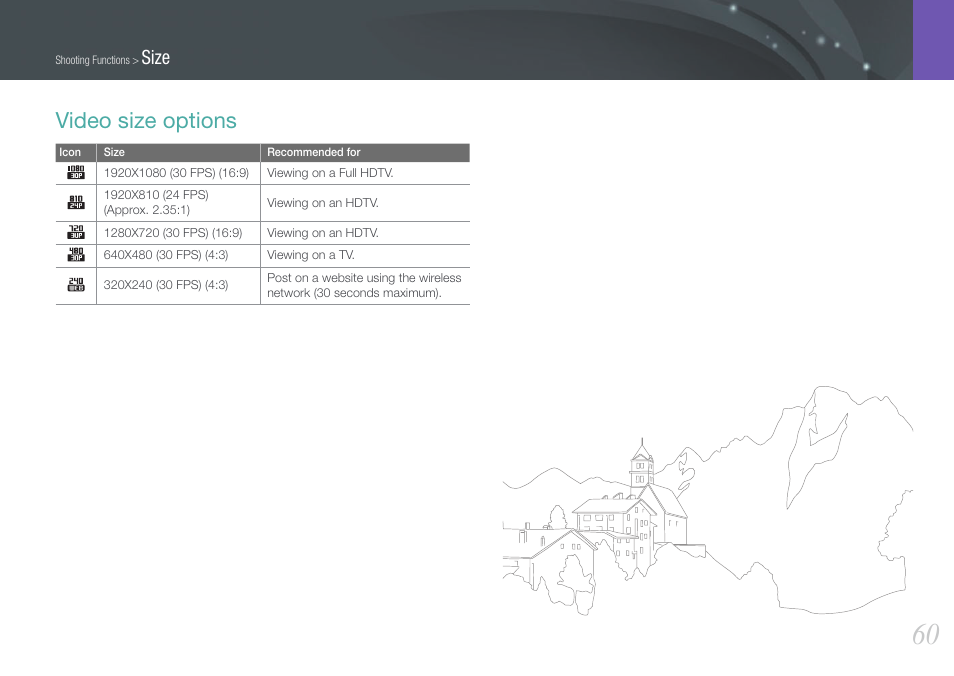Screen dimensions: 954x676
Task: Click the 810 24P video size icon
Action: [x=75, y=203]
